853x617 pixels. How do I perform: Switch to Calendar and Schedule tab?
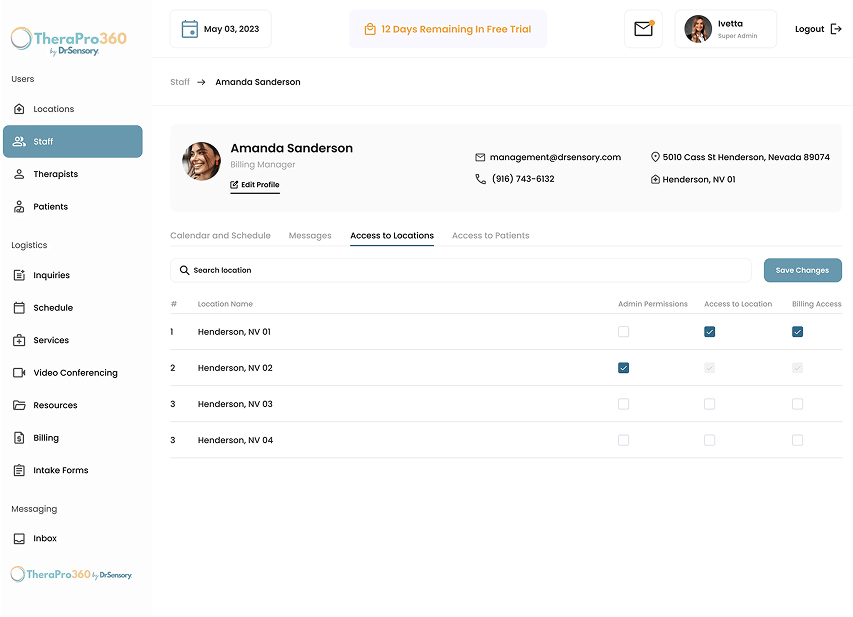click(220, 236)
